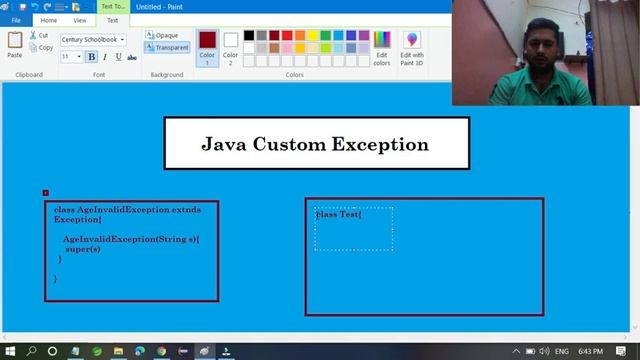640x360 pixels.
Task: Switch to the Text ribbon tab
Action: [113, 20]
